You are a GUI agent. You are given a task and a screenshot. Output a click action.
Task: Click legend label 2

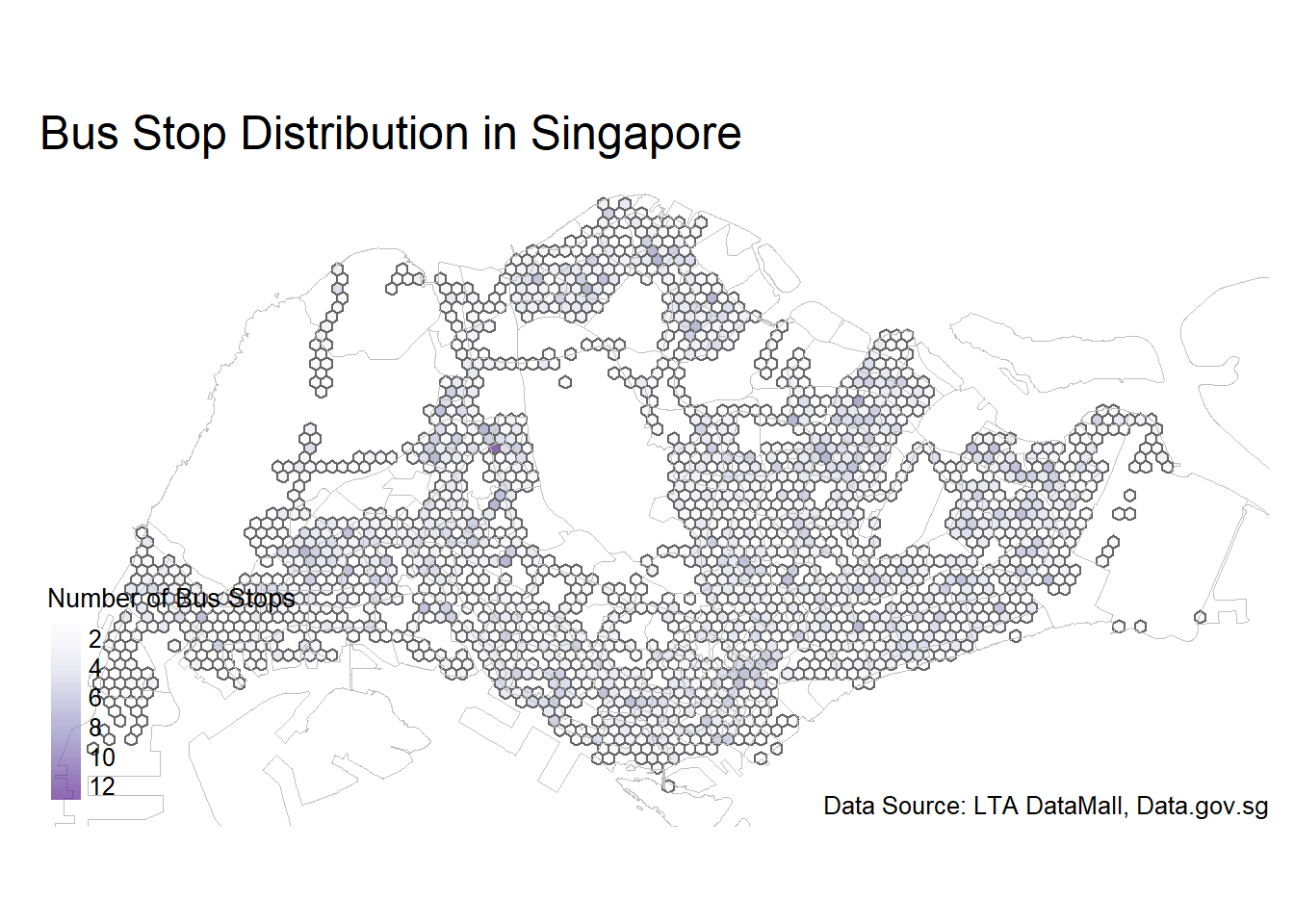point(94,639)
